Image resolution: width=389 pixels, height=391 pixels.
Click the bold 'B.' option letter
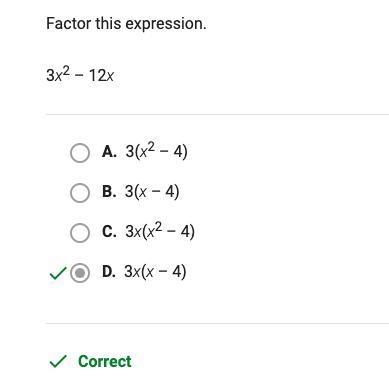109,192
